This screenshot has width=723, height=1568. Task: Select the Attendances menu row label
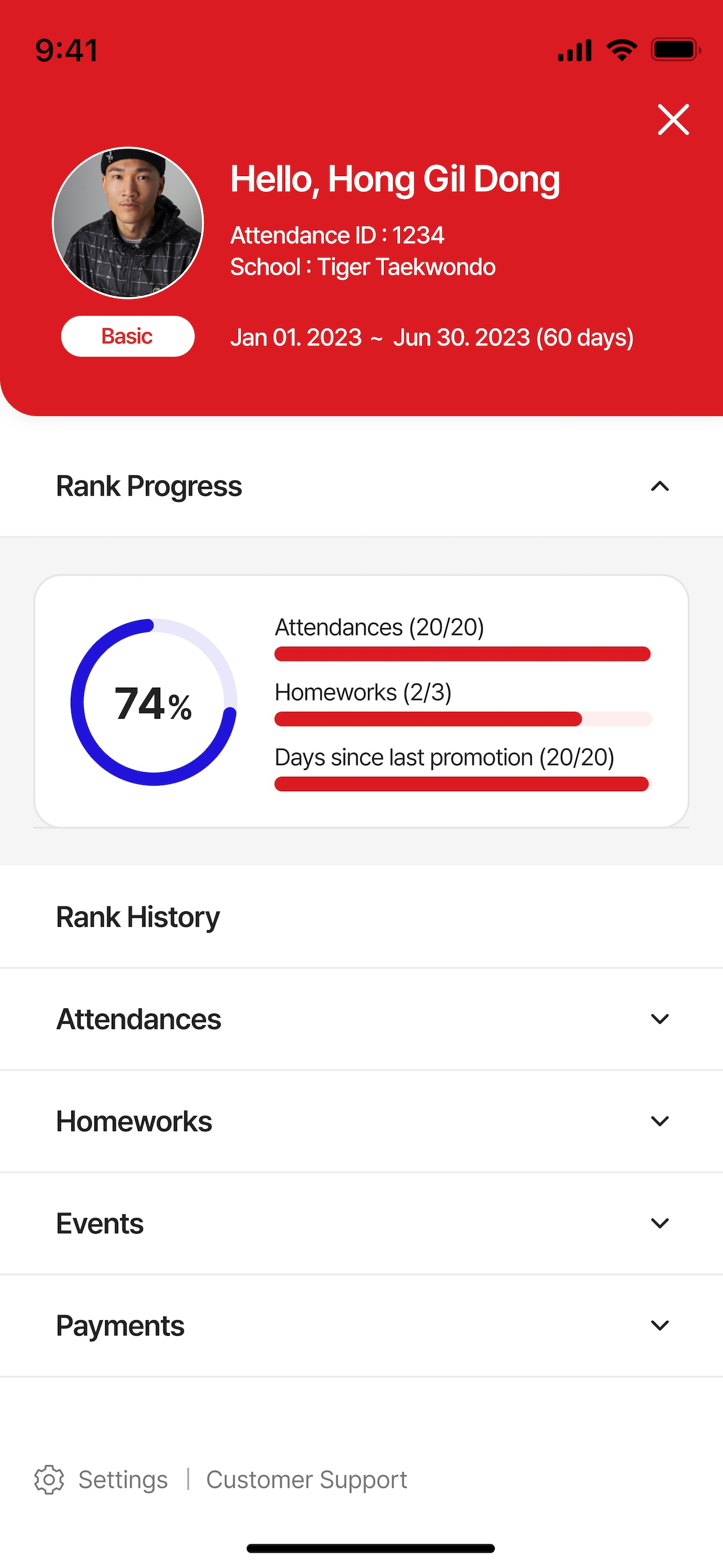pyautogui.click(x=139, y=1019)
